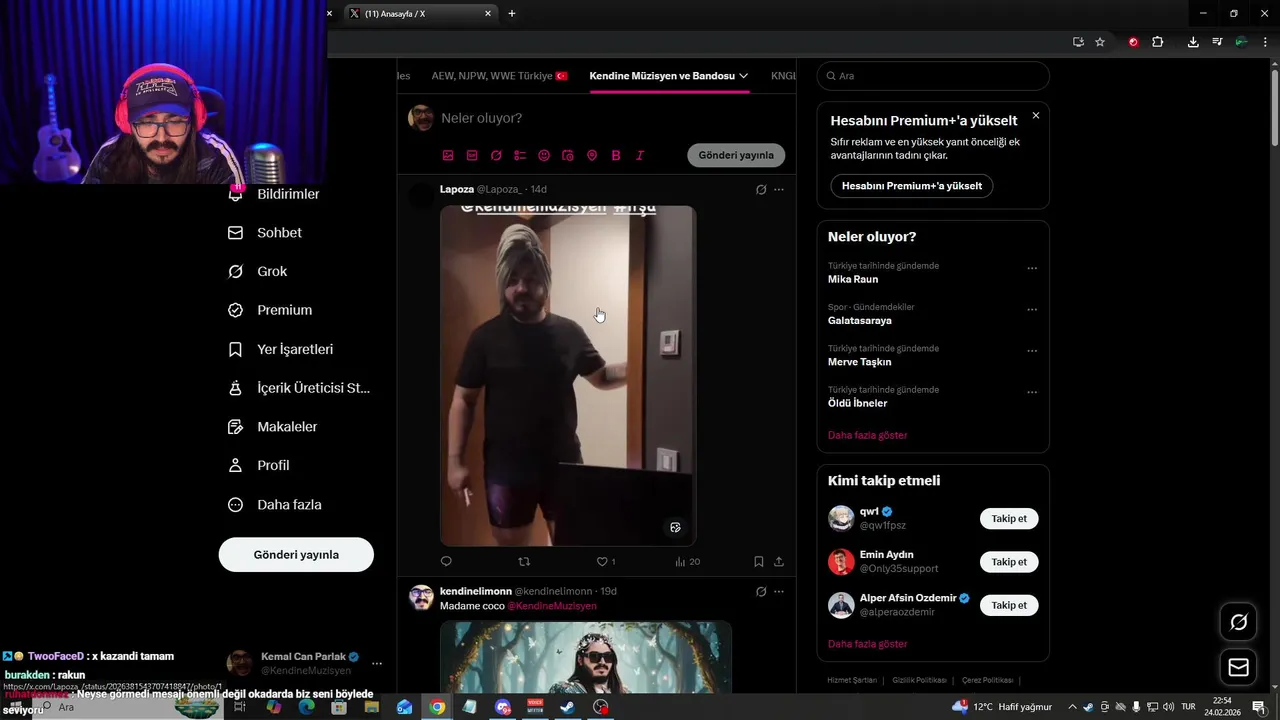Repost Lapoza's video post
The height and width of the screenshot is (720, 1280).
tap(524, 562)
